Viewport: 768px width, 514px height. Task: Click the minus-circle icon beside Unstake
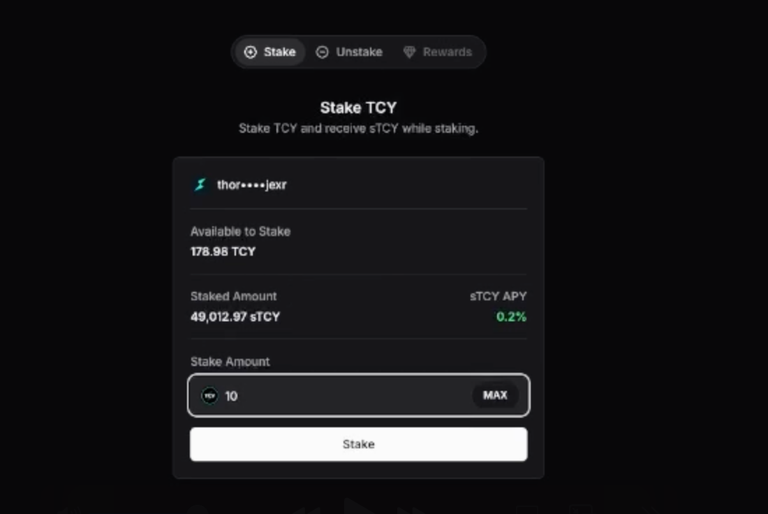[322, 52]
